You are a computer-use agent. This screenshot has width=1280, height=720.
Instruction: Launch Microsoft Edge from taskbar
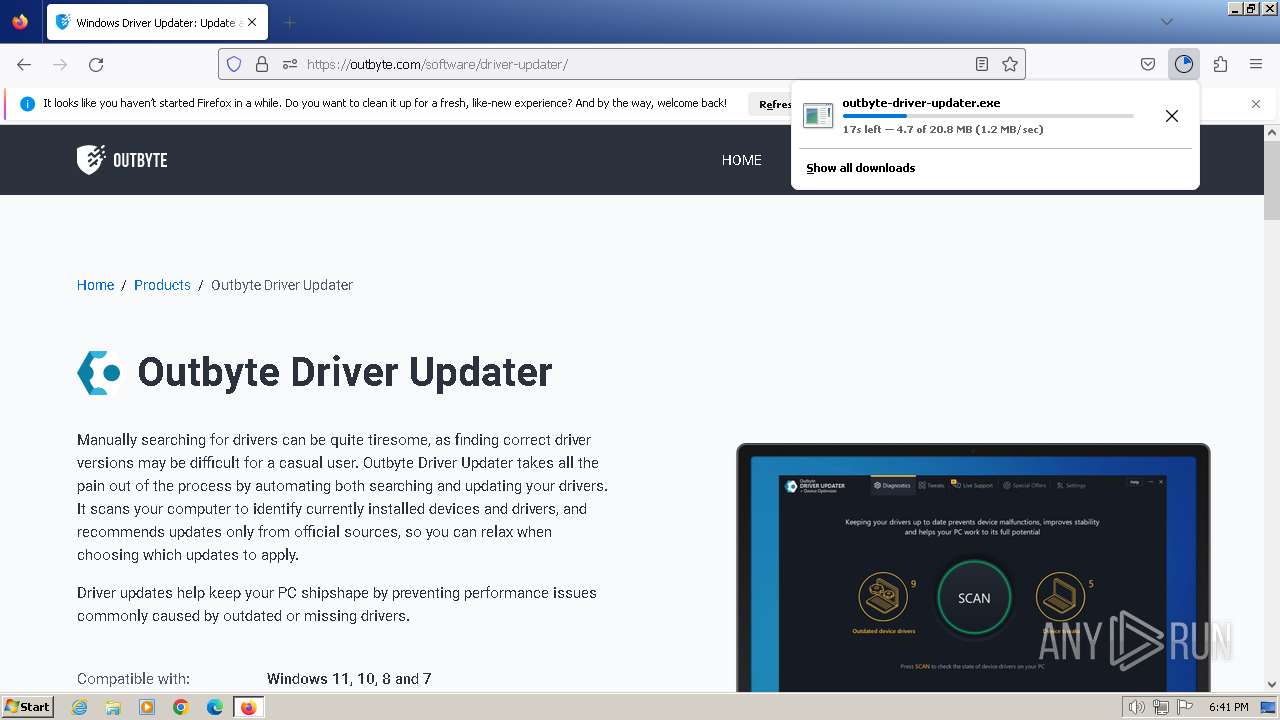[215, 707]
